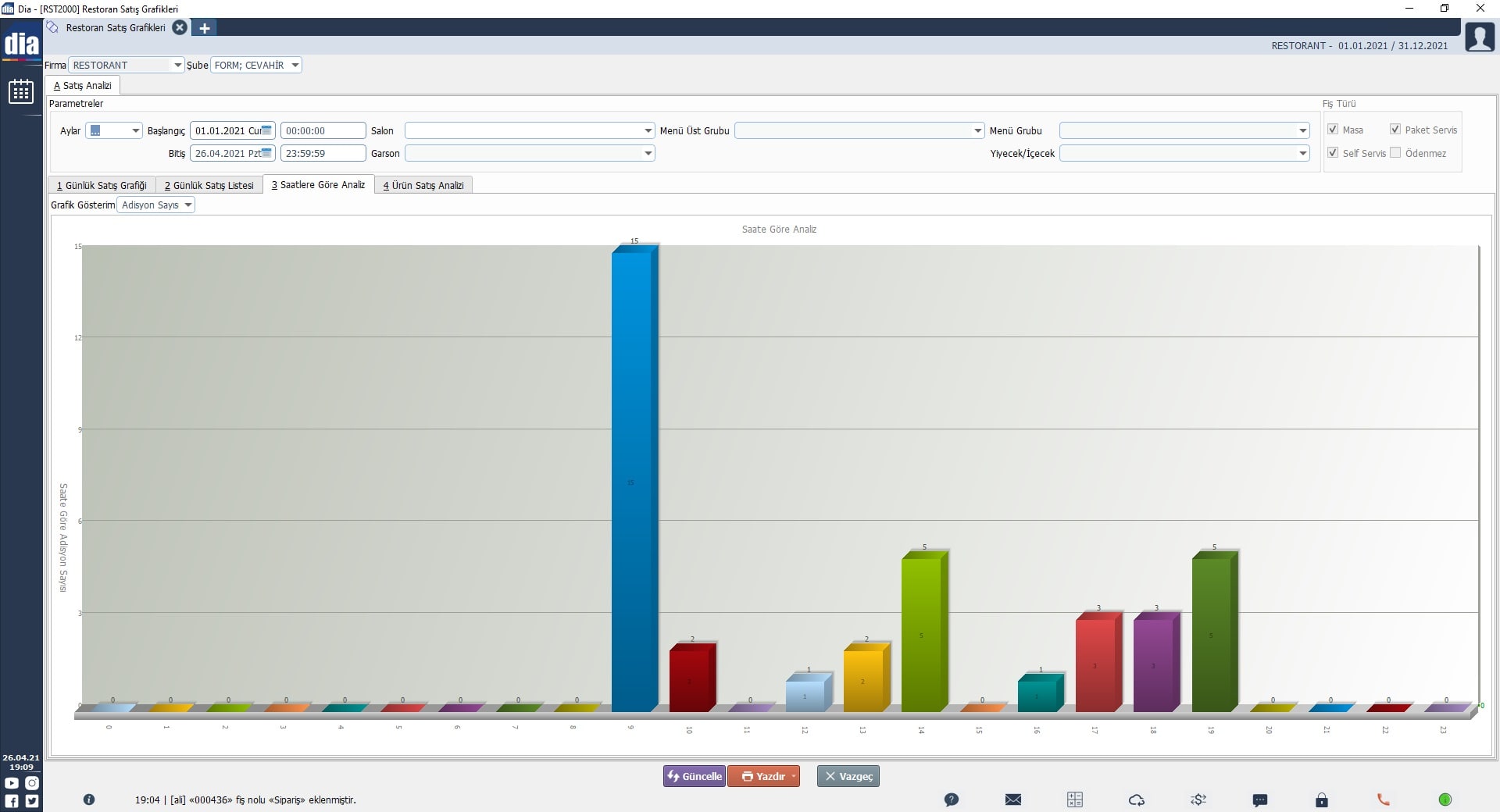Open the Grafik Gösterim dropdown
Image resolution: width=1500 pixels, height=812 pixels.
click(x=188, y=205)
